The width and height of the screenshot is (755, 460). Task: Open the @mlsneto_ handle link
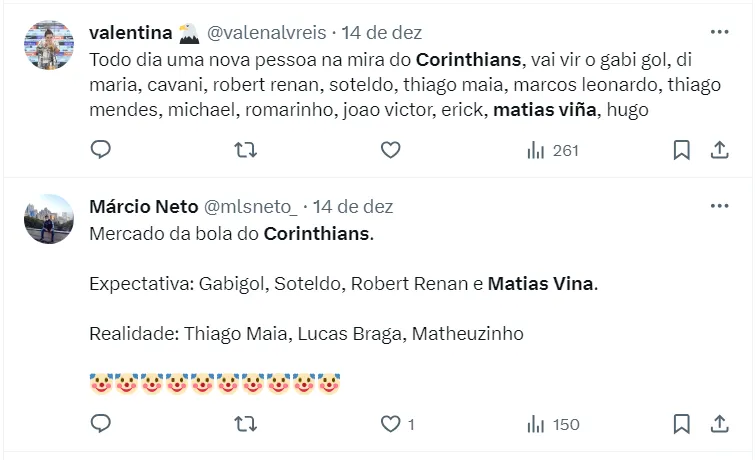250,207
